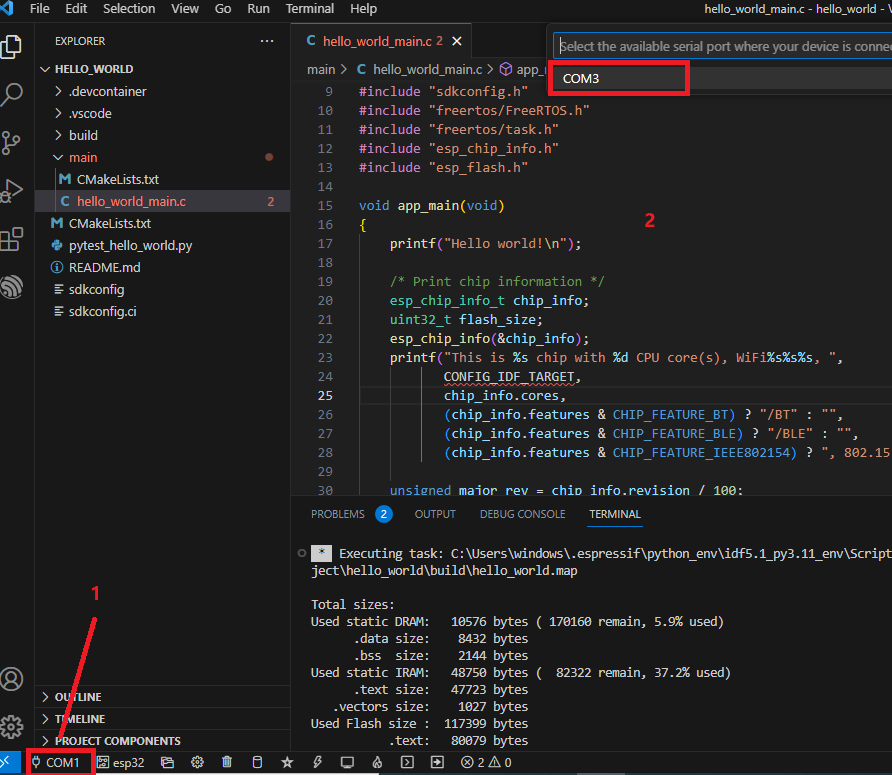This screenshot has width=892, height=775.
Task: Open the Go menu
Action: pos(223,9)
